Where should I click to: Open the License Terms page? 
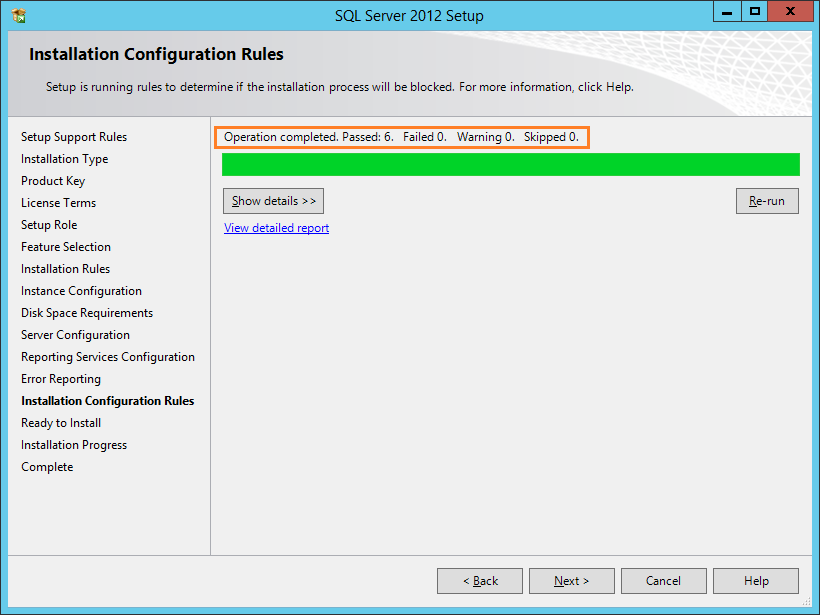58,203
